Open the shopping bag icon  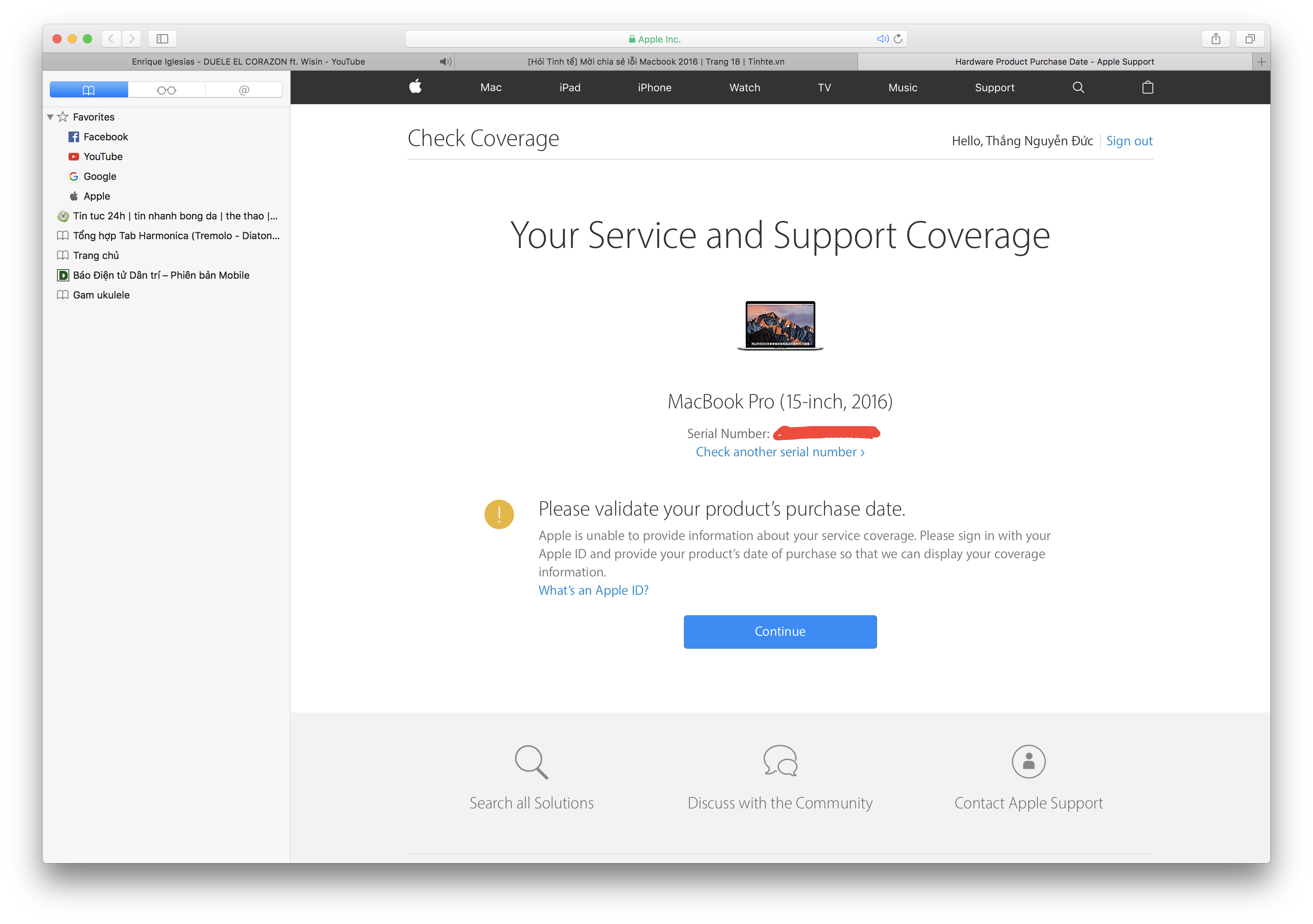pos(1147,87)
